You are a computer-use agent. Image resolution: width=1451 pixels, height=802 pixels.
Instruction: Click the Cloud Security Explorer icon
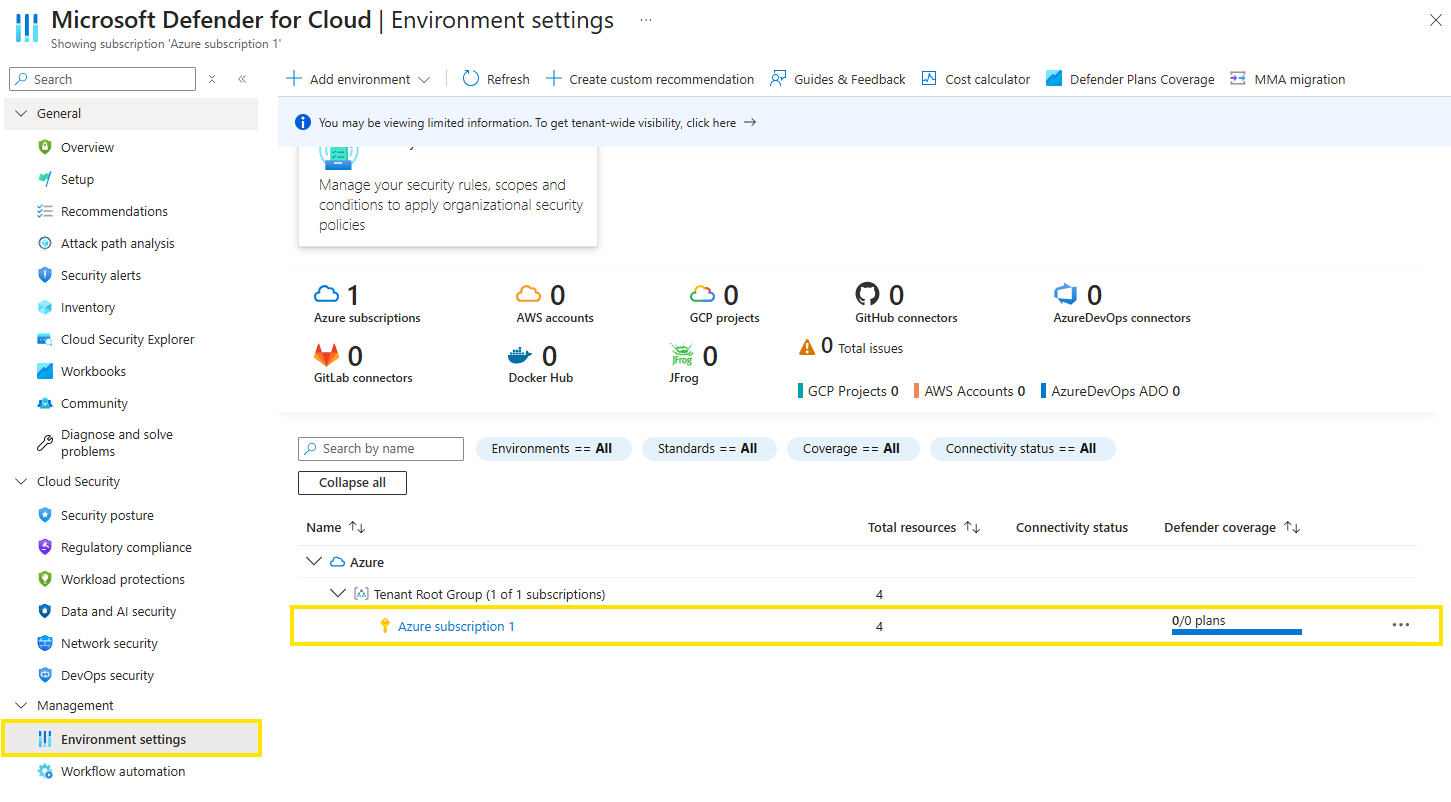[x=44, y=339]
